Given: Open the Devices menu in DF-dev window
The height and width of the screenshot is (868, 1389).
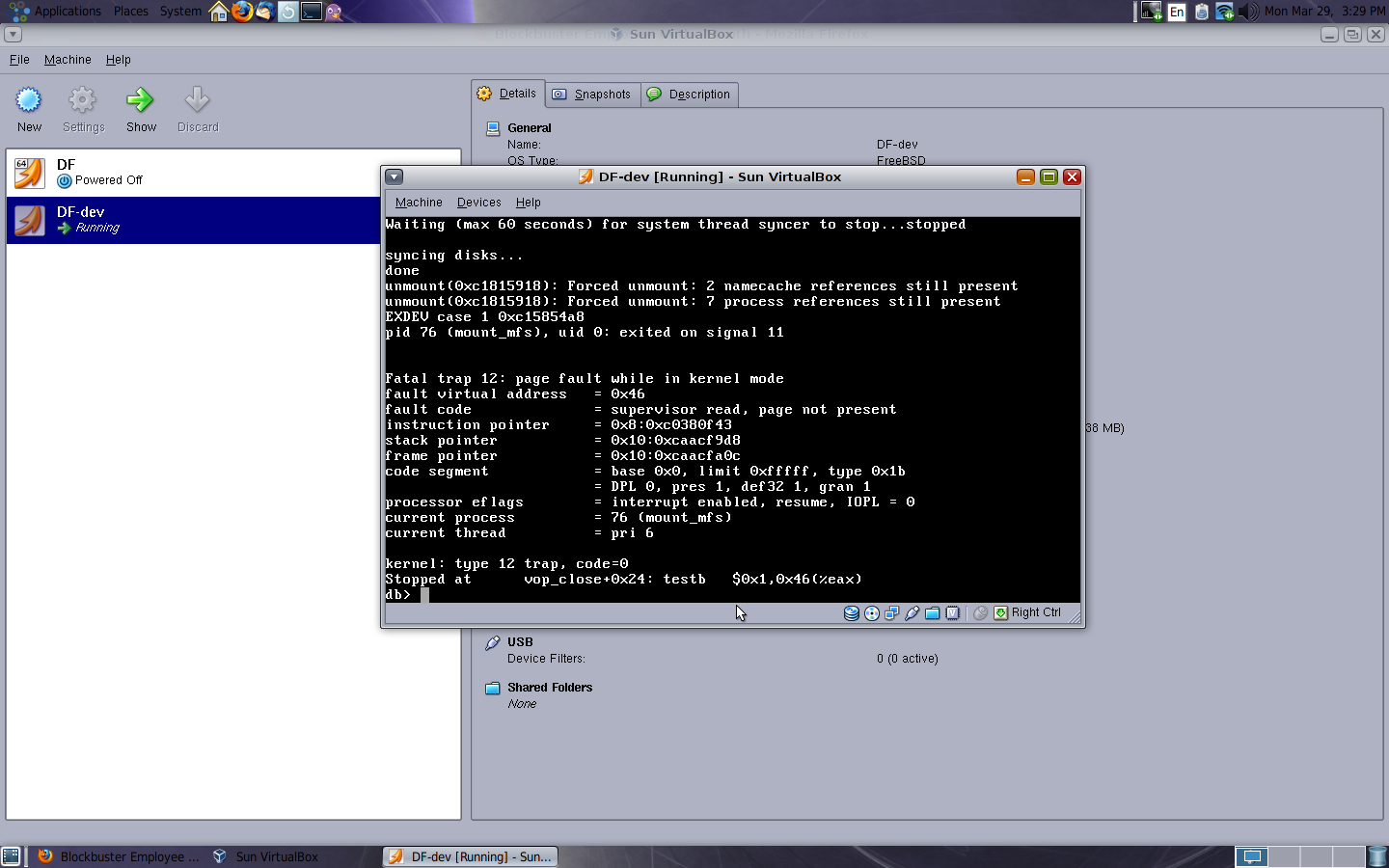Looking at the screenshot, I should click(x=478, y=203).
